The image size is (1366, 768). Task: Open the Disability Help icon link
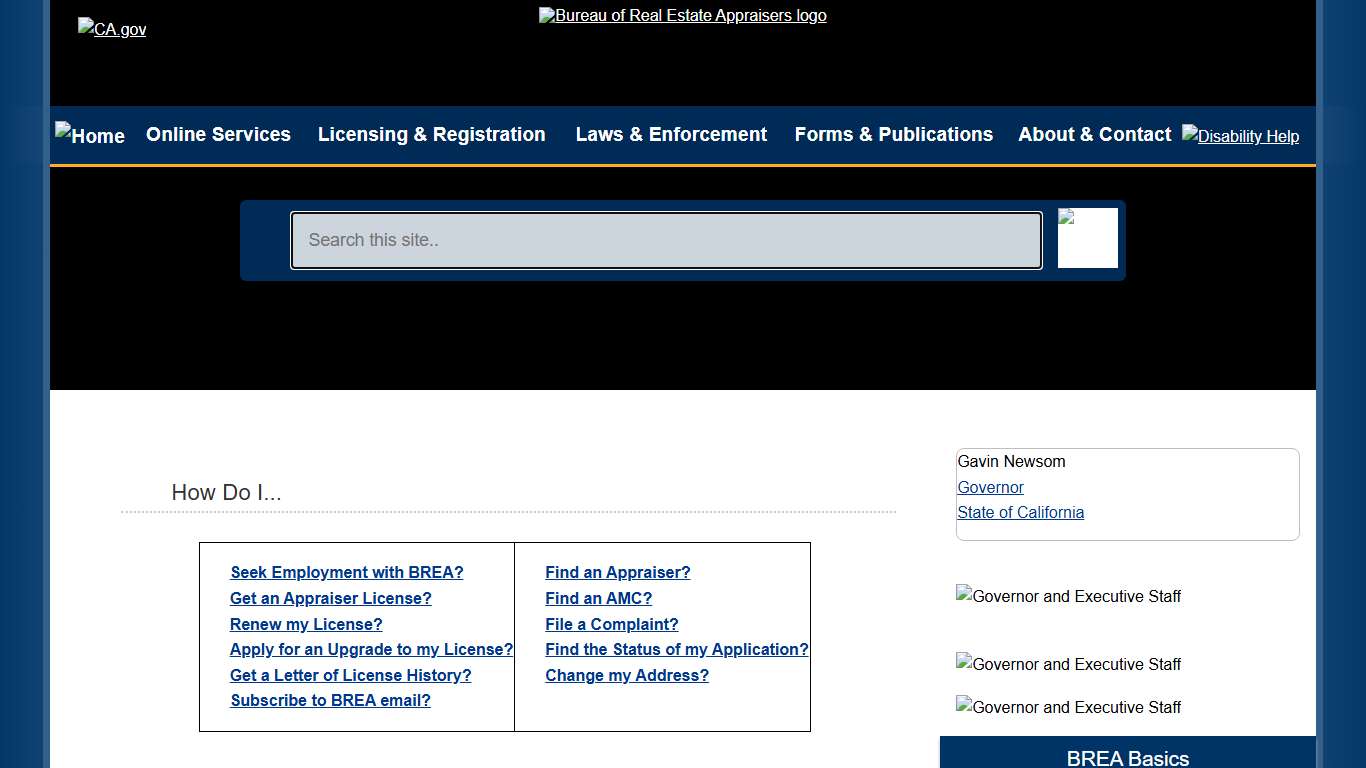click(1240, 136)
